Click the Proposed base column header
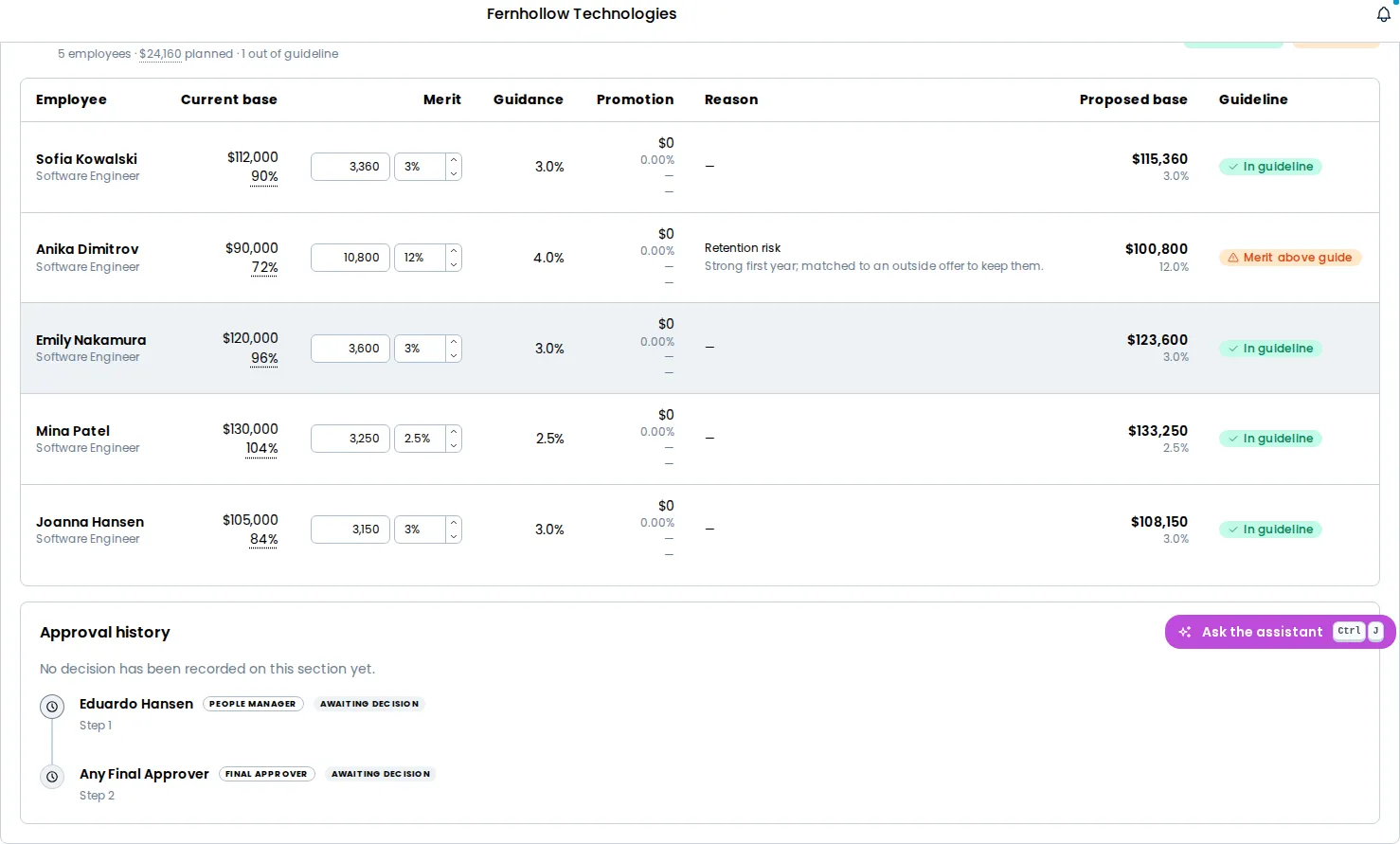Image resolution: width=1400 pixels, height=844 pixels. 1133,99
